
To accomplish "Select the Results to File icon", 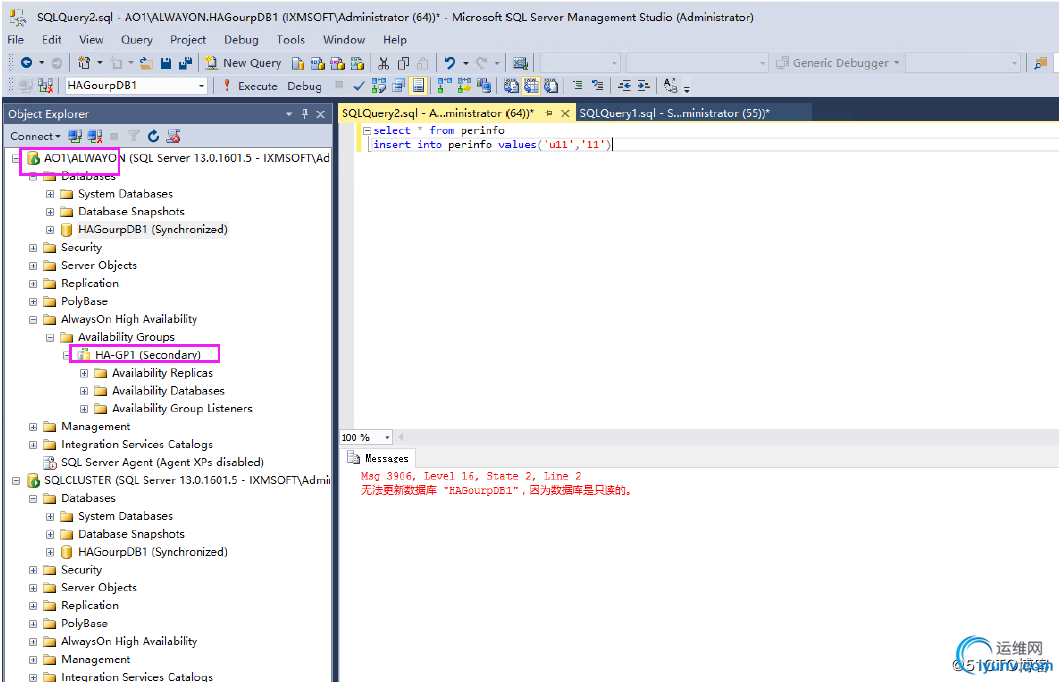I will 551,86.
